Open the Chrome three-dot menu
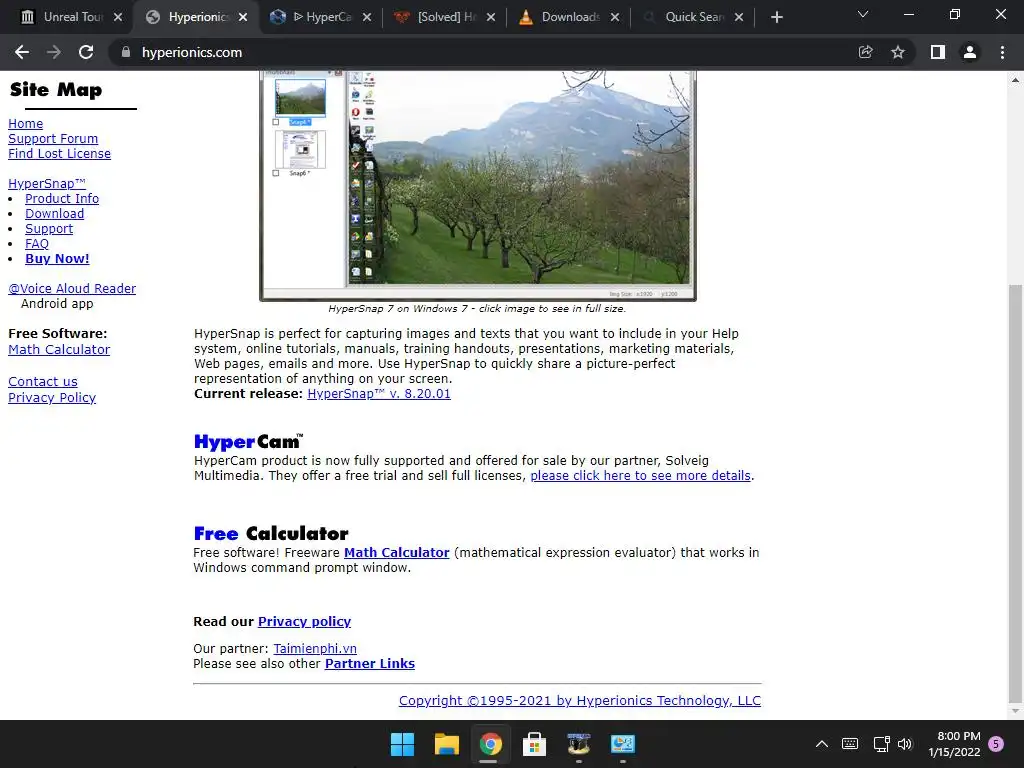The height and width of the screenshot is (768, 1024). click(1002, 52)
